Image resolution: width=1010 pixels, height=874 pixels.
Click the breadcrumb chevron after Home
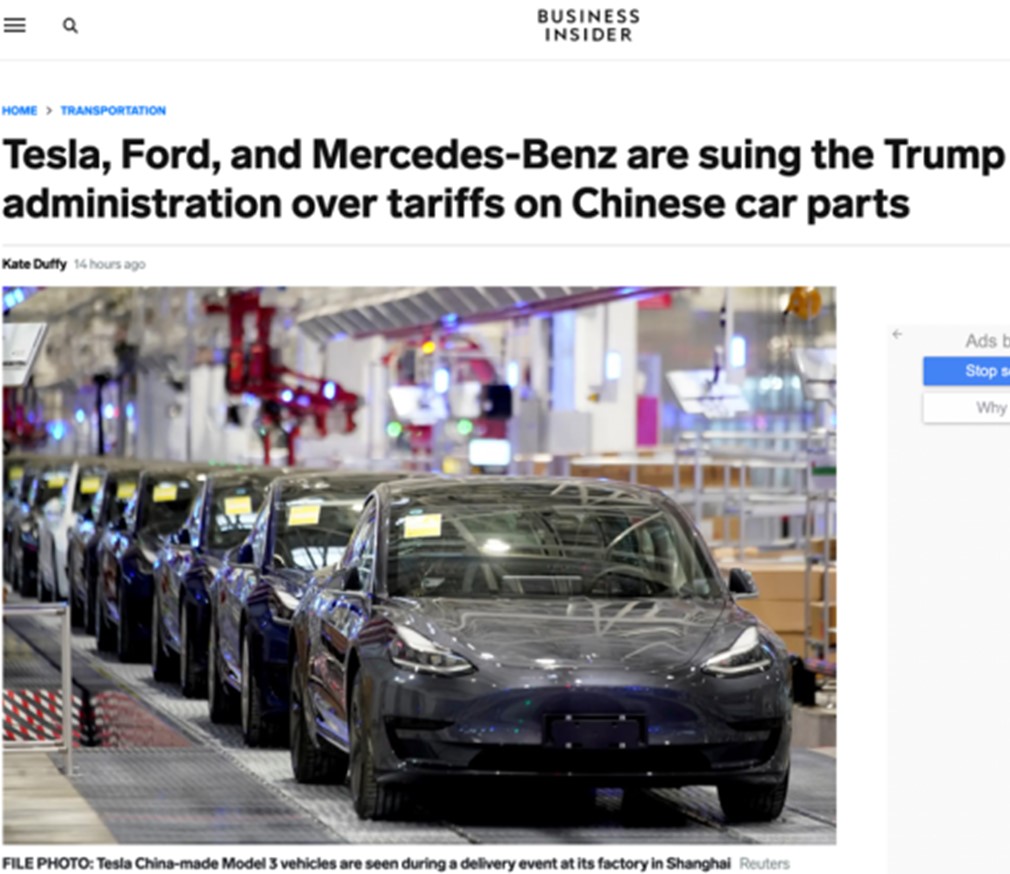click(49, 110)
